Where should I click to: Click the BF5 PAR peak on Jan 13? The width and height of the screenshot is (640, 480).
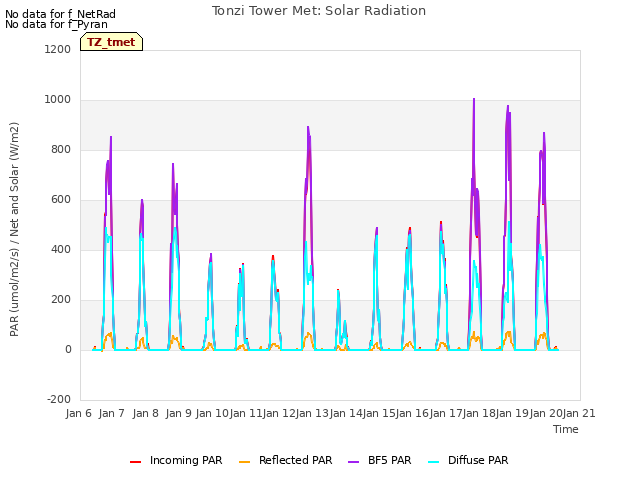click(308, 127)
